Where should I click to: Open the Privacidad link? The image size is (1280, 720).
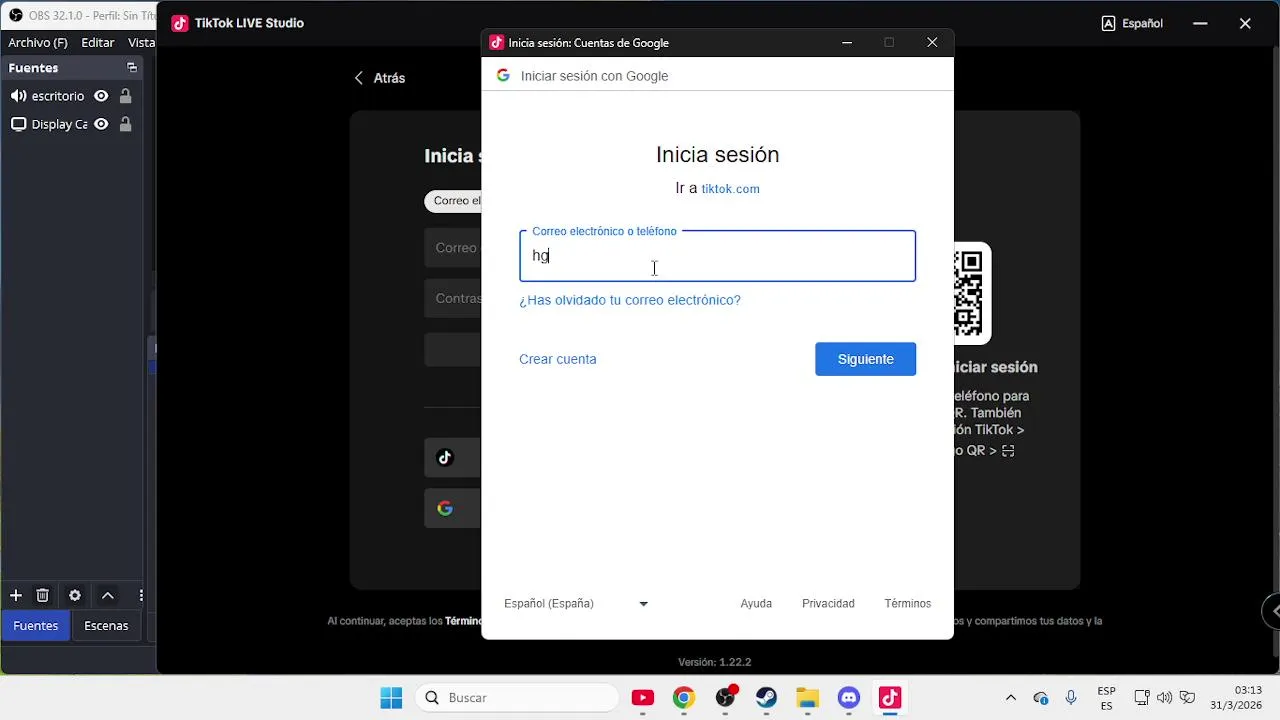(828, 604)
